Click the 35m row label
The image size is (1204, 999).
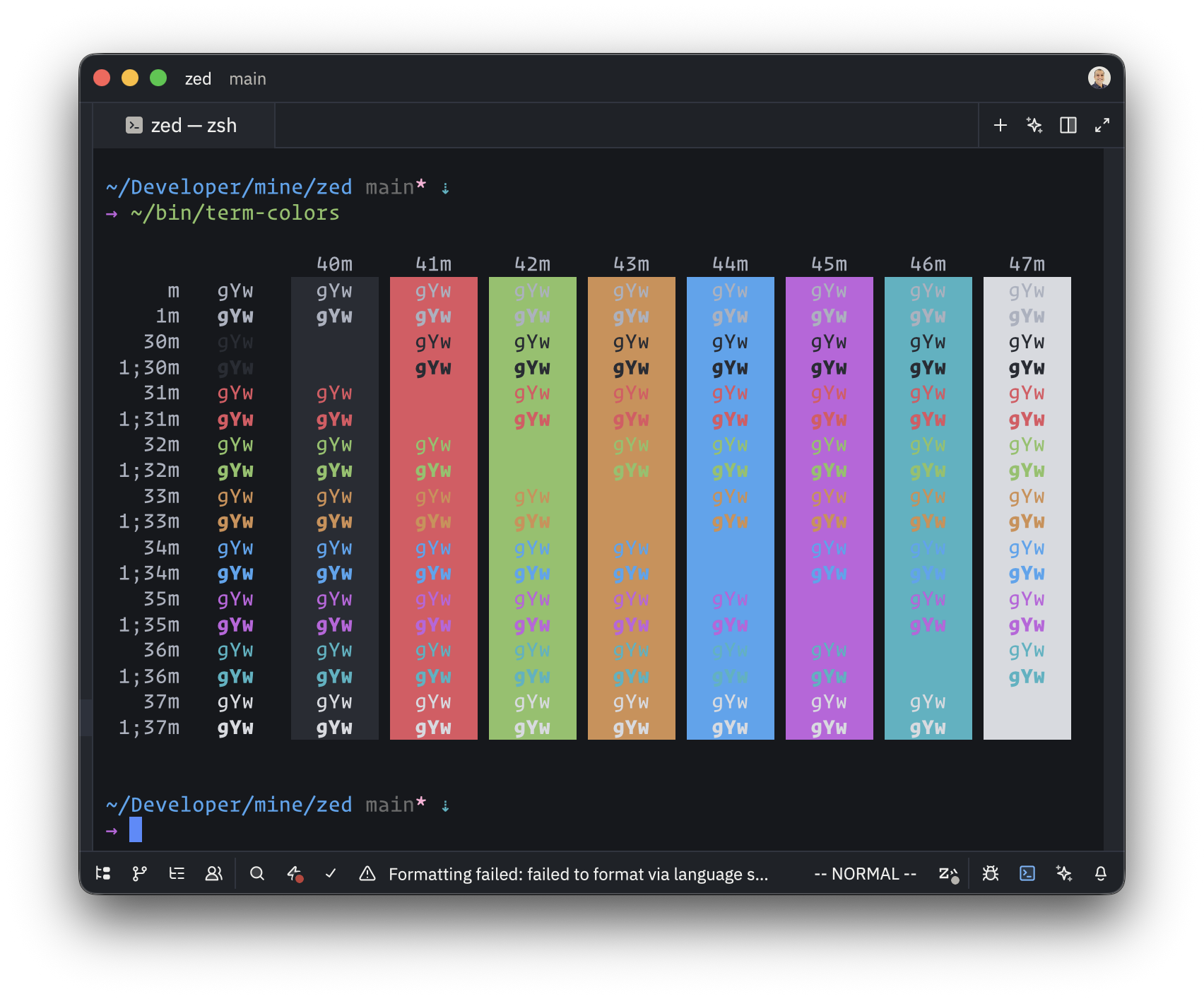coord(161,599)
